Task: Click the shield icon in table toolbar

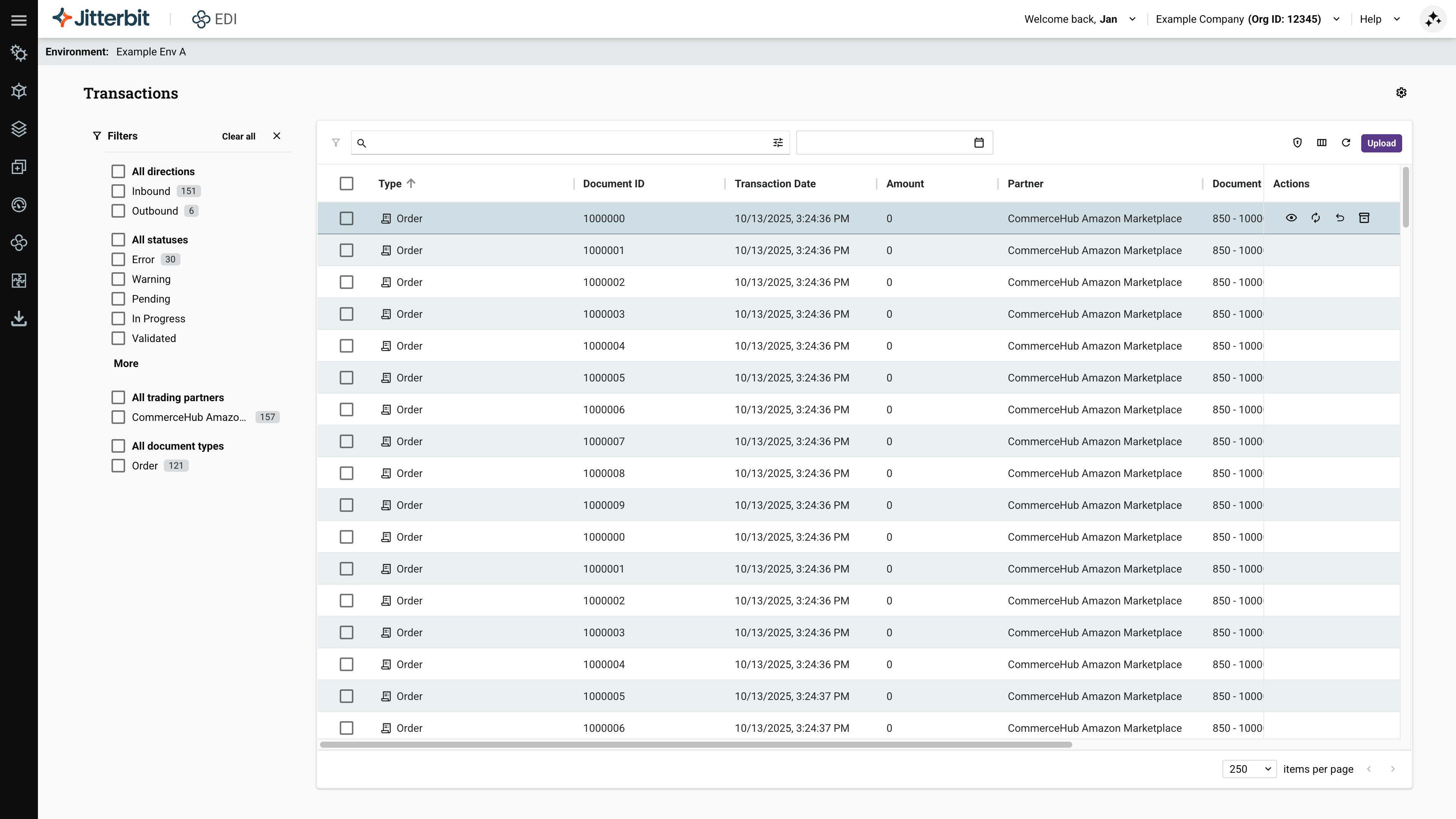Action: [x=1297, y=143]
